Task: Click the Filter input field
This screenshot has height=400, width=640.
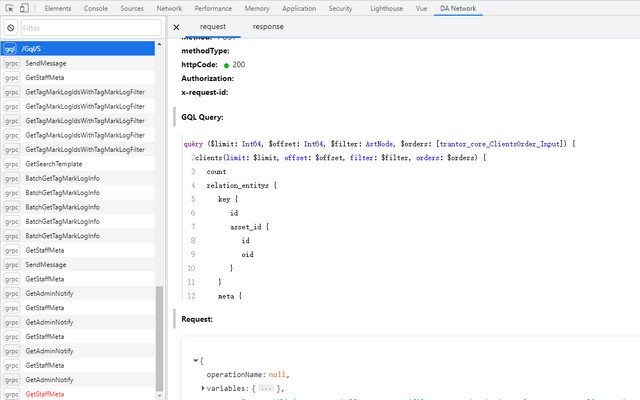Action: click(91, 28)
